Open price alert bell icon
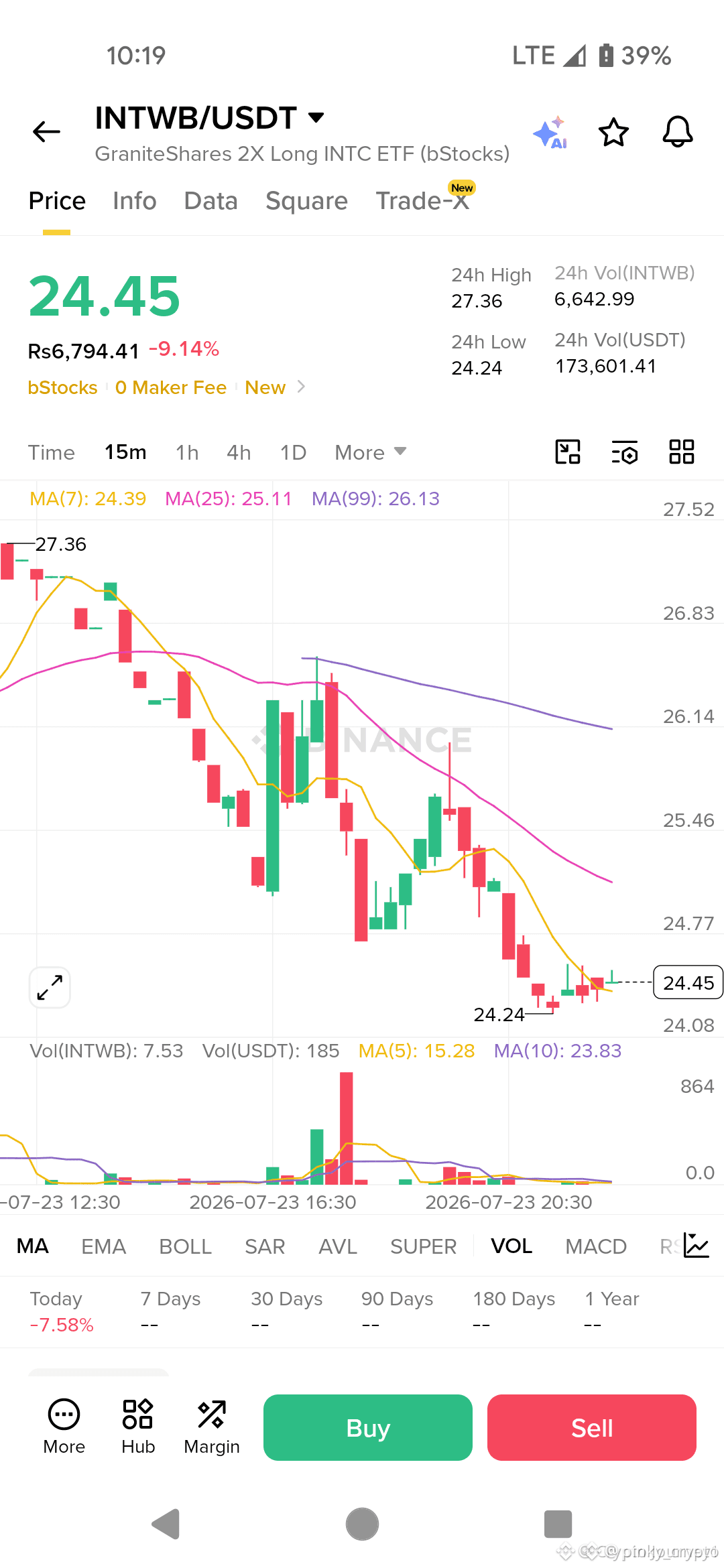Viewport: 724px width, 1568px height. 678,131
